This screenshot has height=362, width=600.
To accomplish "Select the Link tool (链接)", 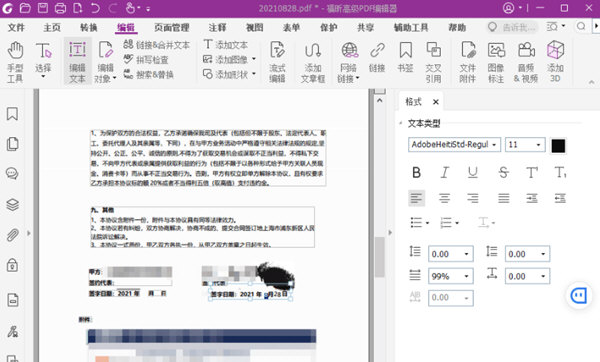I will point(377,58).
